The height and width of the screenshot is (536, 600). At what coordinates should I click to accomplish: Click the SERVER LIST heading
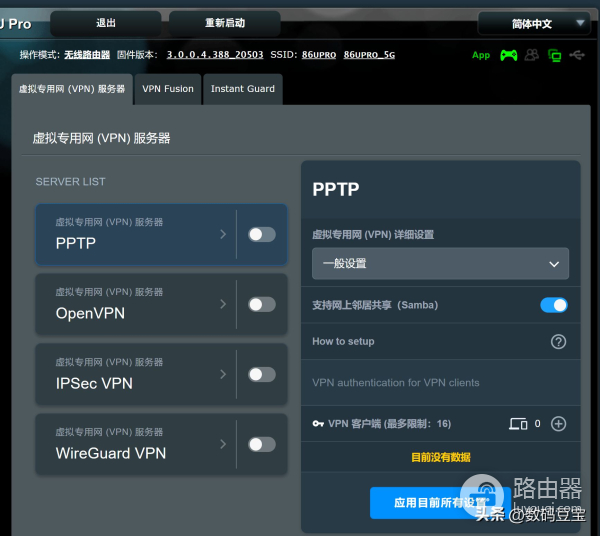pyautogui.click(x=70, y=182)
